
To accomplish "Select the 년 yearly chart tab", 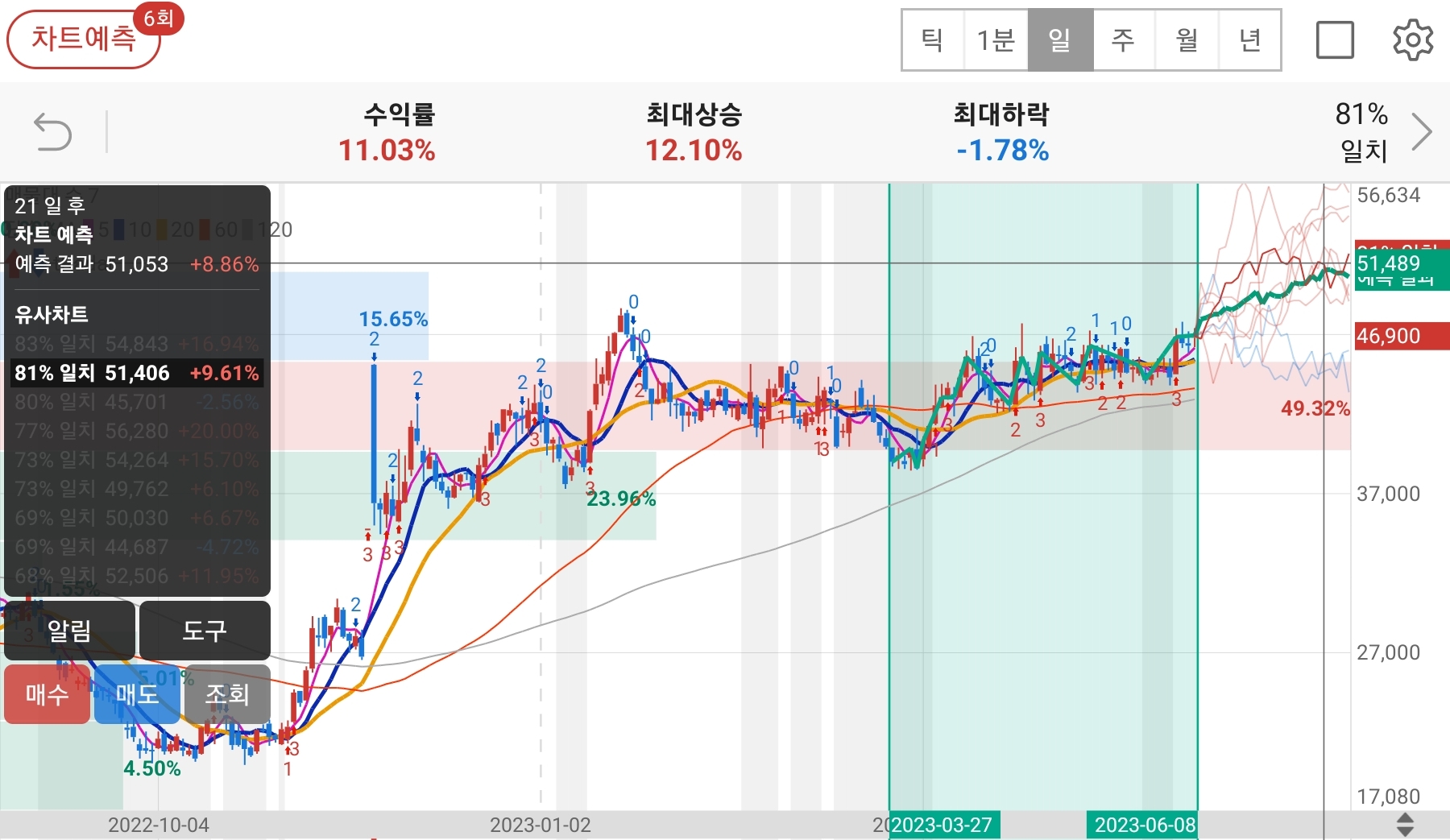I will pos(1250,40).
